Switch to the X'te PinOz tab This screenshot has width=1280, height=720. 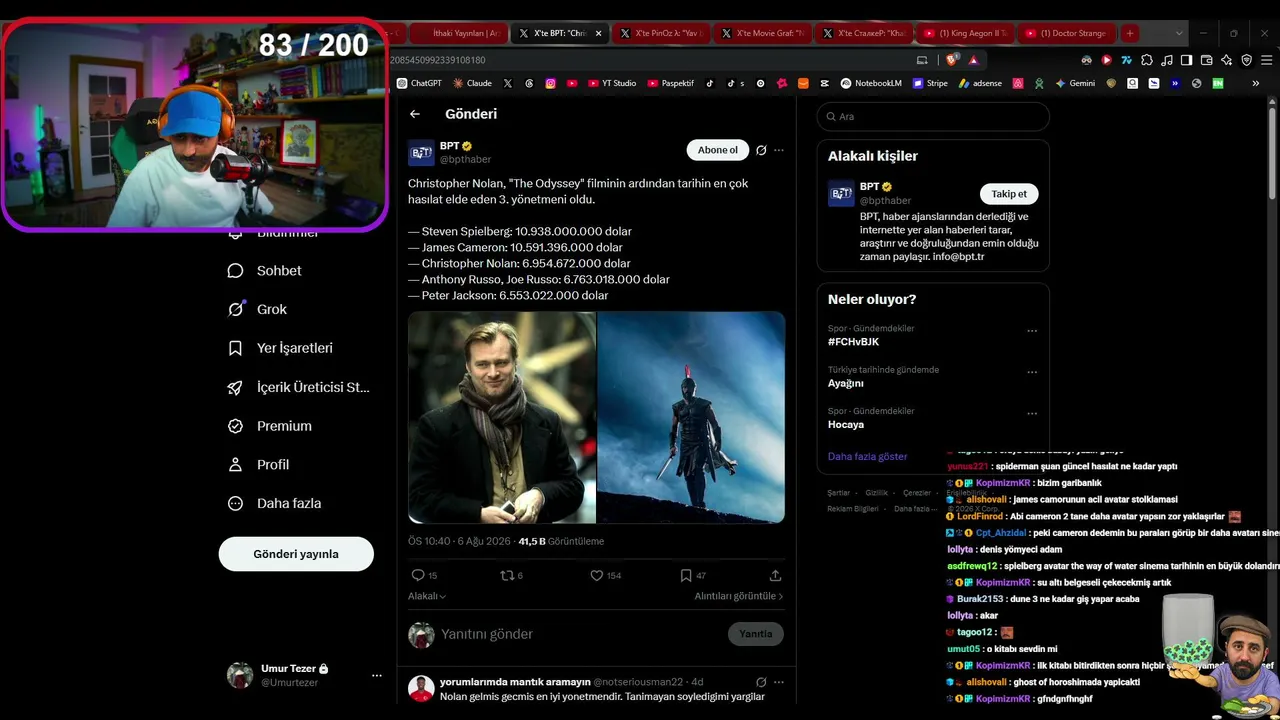(661, 33)
